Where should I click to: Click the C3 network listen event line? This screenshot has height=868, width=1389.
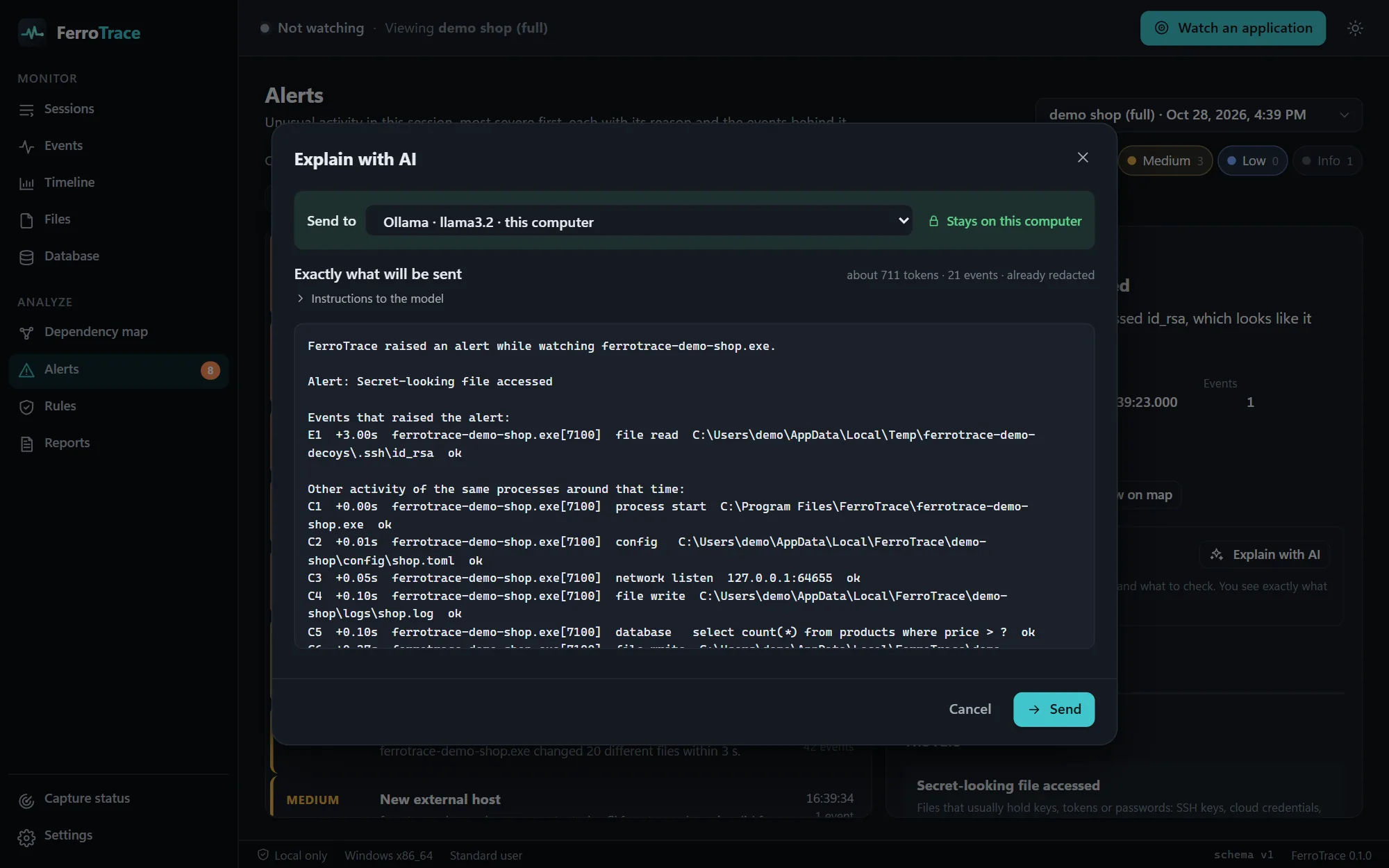[583, 578]
